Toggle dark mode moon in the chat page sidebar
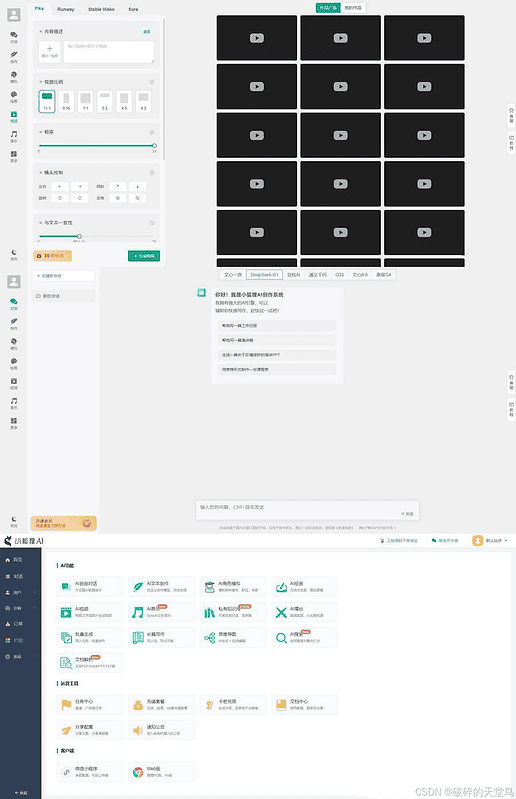Screen dimensions: 516x799 click(x=14, y=520)
